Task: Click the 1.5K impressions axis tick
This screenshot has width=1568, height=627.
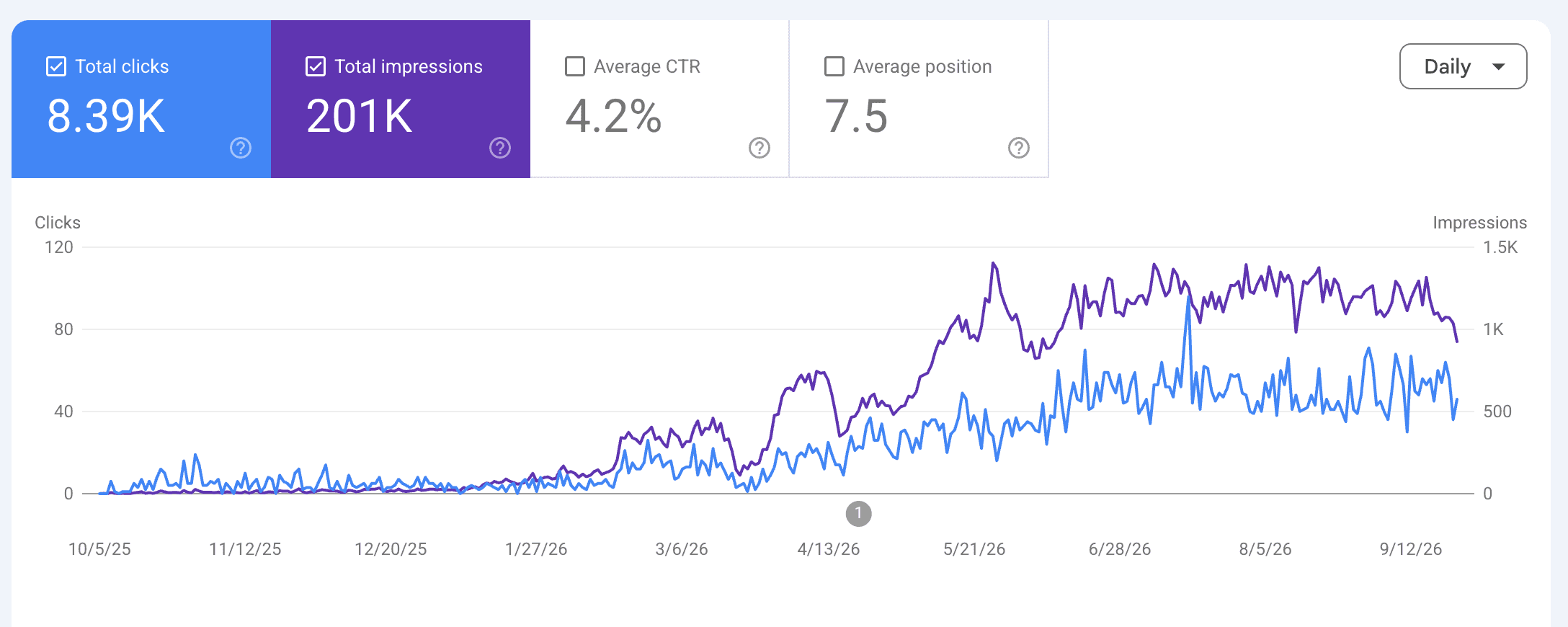Action: pos(1500,247)
